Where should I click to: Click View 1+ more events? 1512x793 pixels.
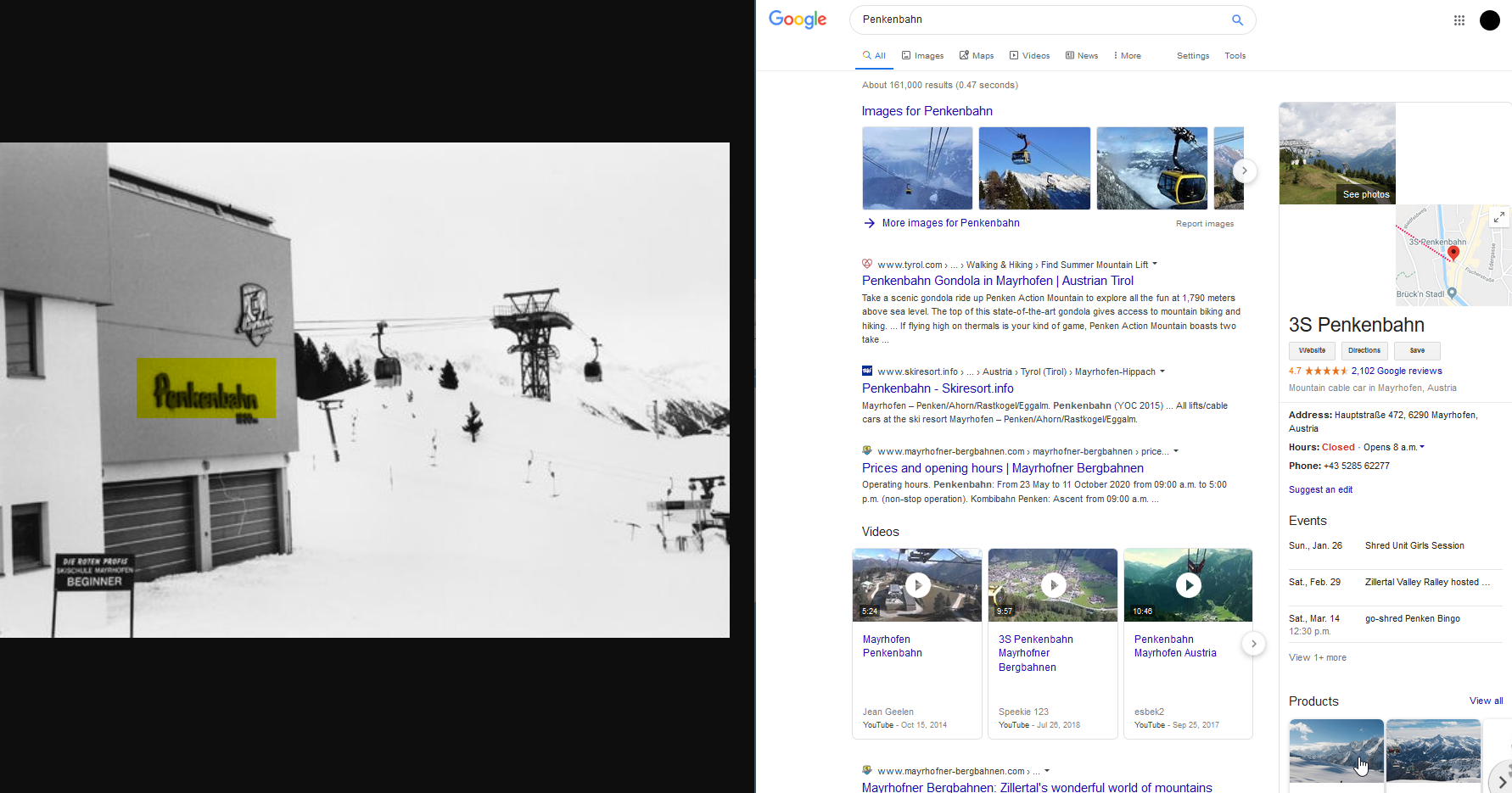1317,657
